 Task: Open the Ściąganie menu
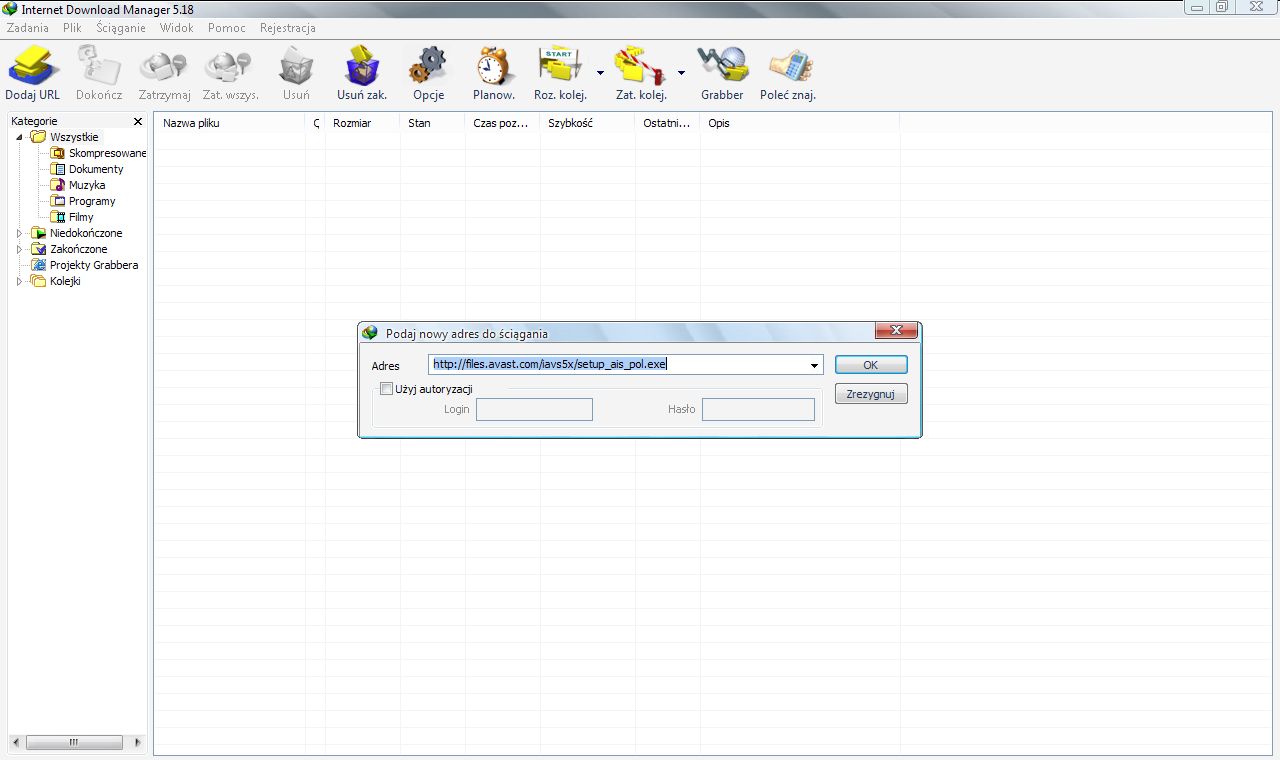click(121, 28)
